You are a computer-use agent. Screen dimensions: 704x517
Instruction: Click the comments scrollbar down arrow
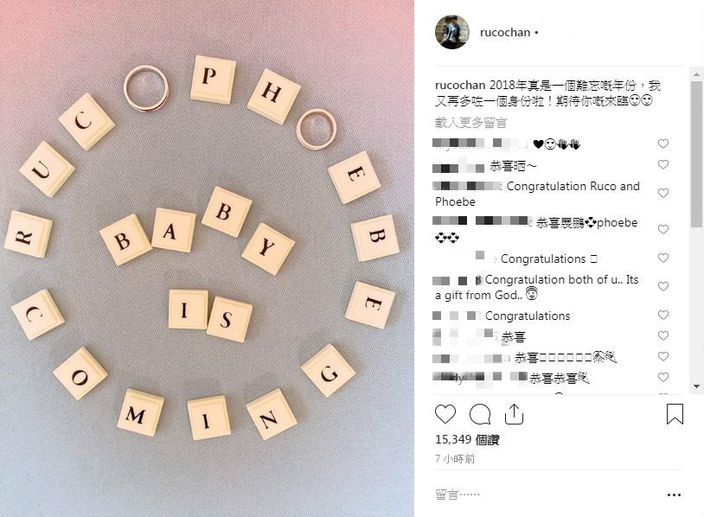696,386
